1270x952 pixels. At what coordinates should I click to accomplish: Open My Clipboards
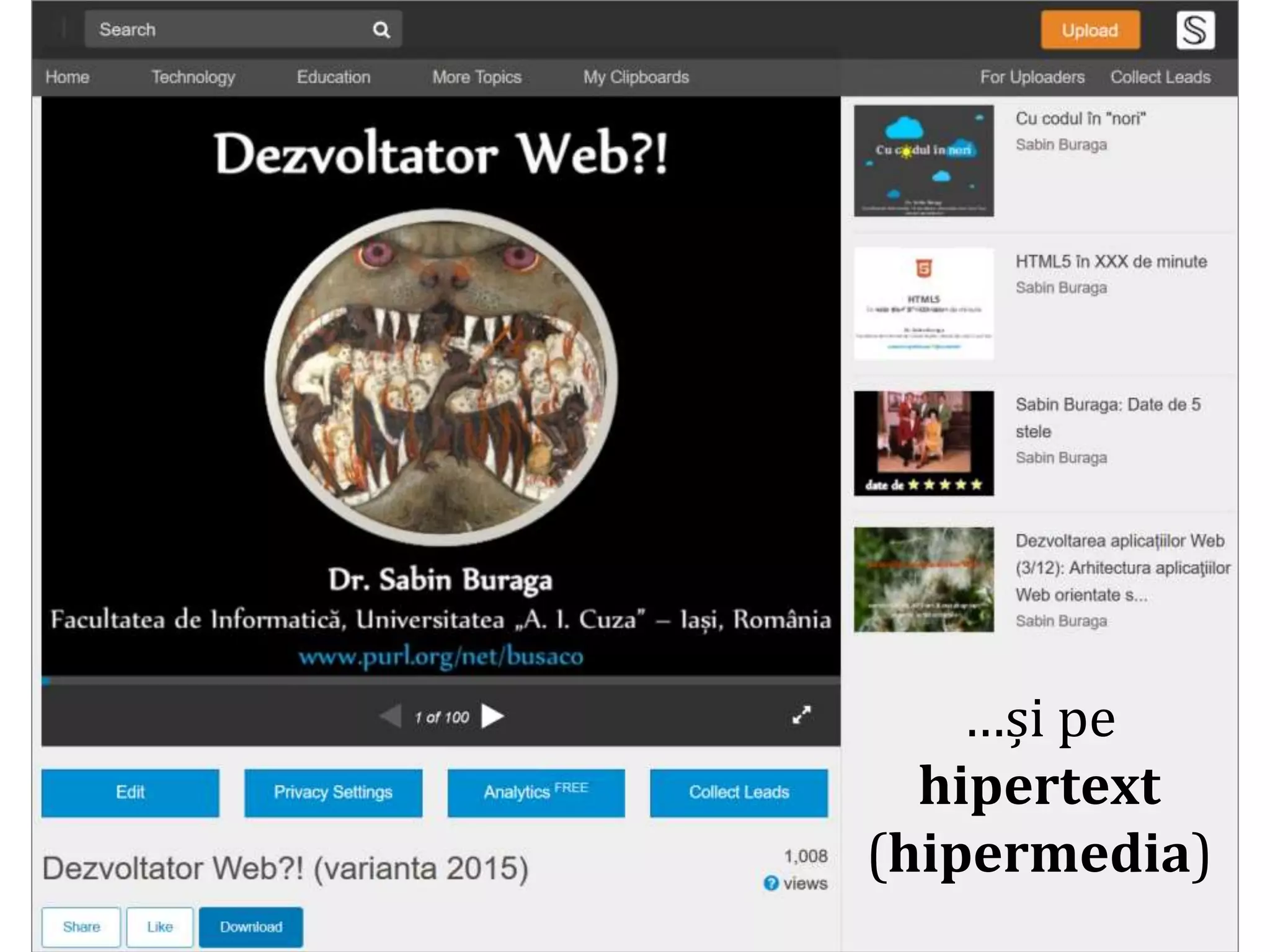click(636, 77)
